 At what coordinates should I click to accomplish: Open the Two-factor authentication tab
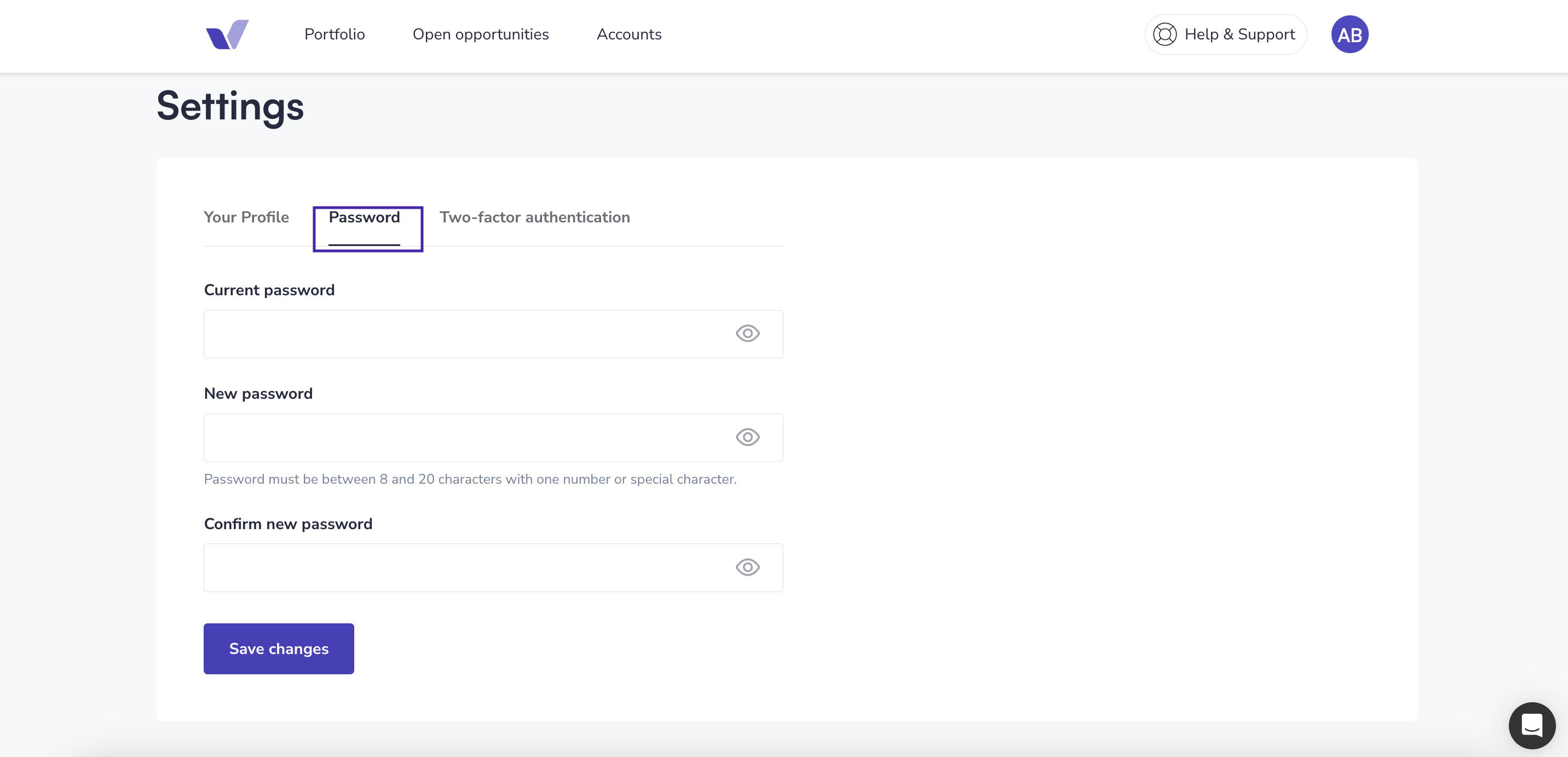[534, 217]
